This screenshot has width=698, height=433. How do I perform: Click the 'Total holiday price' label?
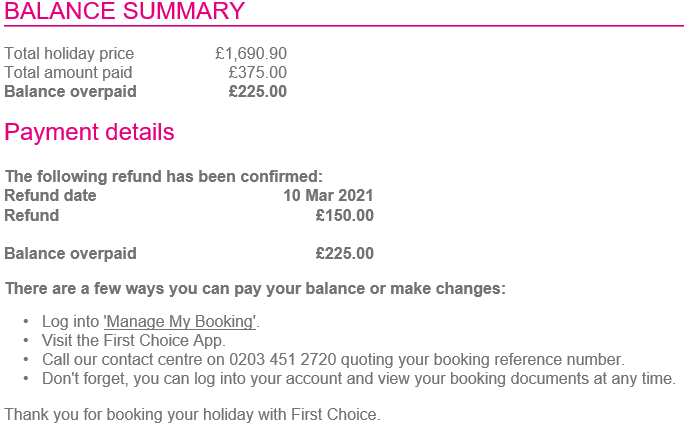point(69,53)
